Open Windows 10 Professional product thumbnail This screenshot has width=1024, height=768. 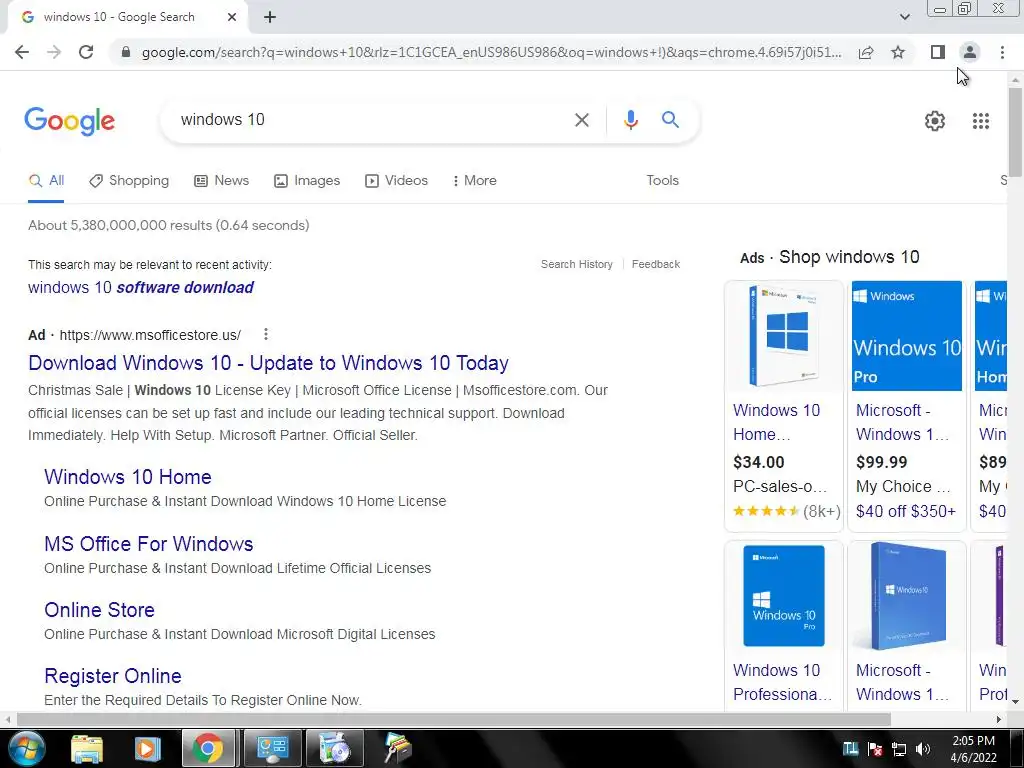[x=784, y=596]
